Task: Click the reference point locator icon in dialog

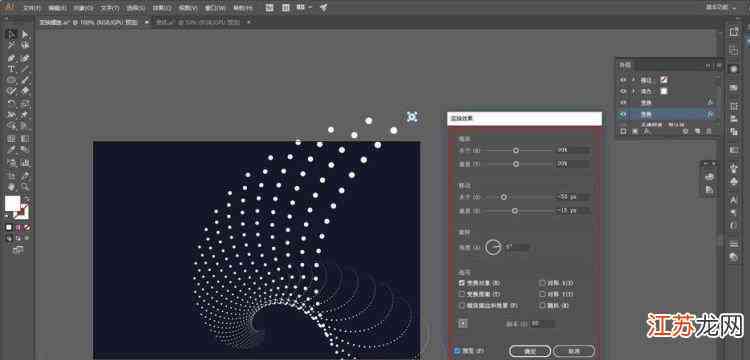Action: [463, 324]
